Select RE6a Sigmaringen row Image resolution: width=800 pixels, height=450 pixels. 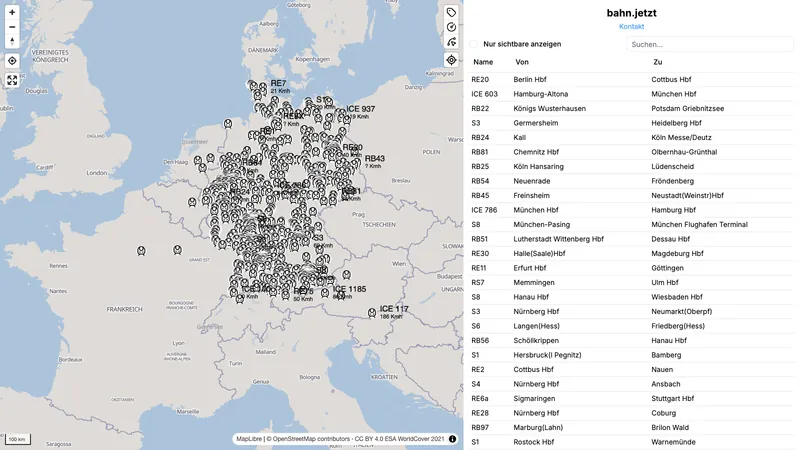631,398
